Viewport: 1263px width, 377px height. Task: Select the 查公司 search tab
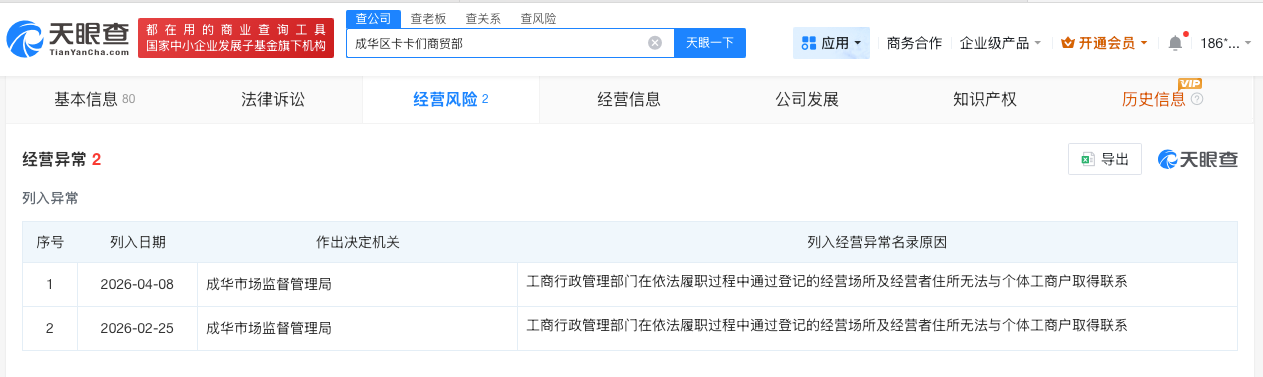point(374,18)
